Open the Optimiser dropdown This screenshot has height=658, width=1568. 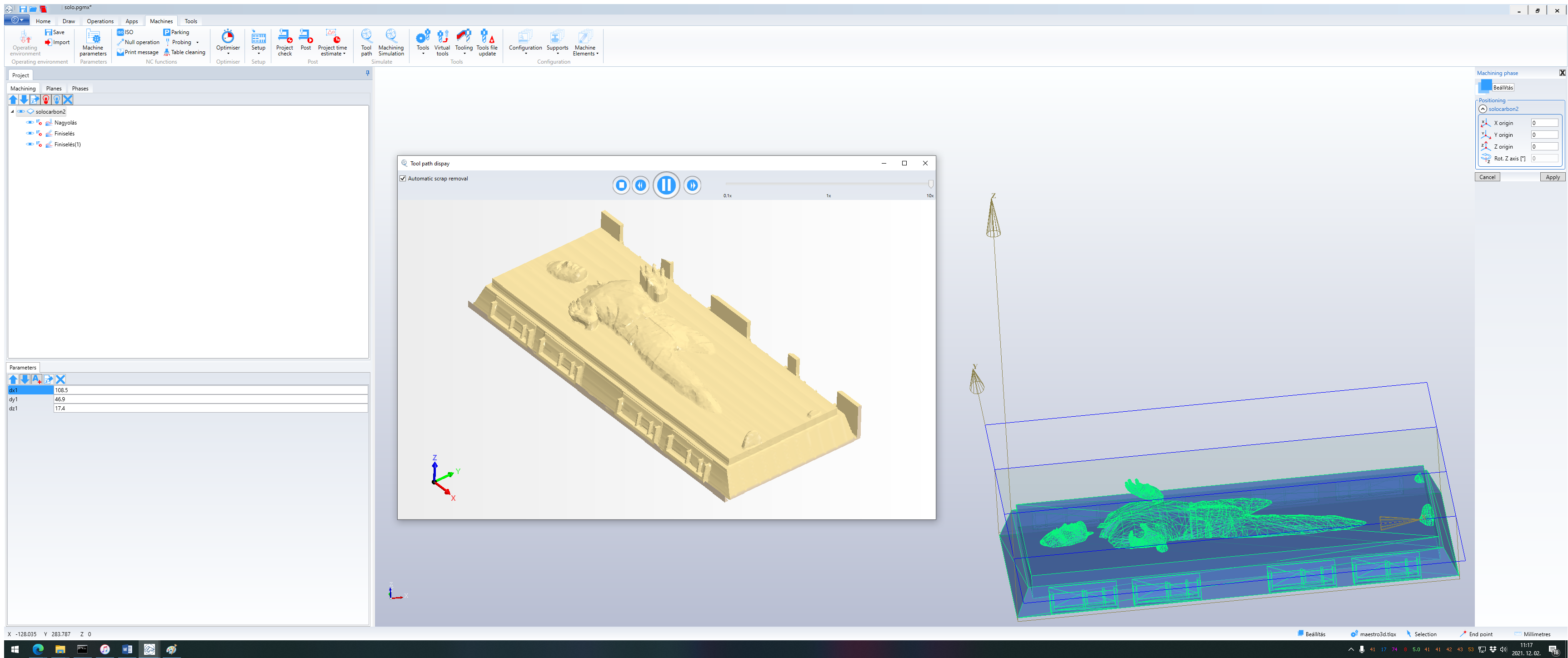pos(228,53)
